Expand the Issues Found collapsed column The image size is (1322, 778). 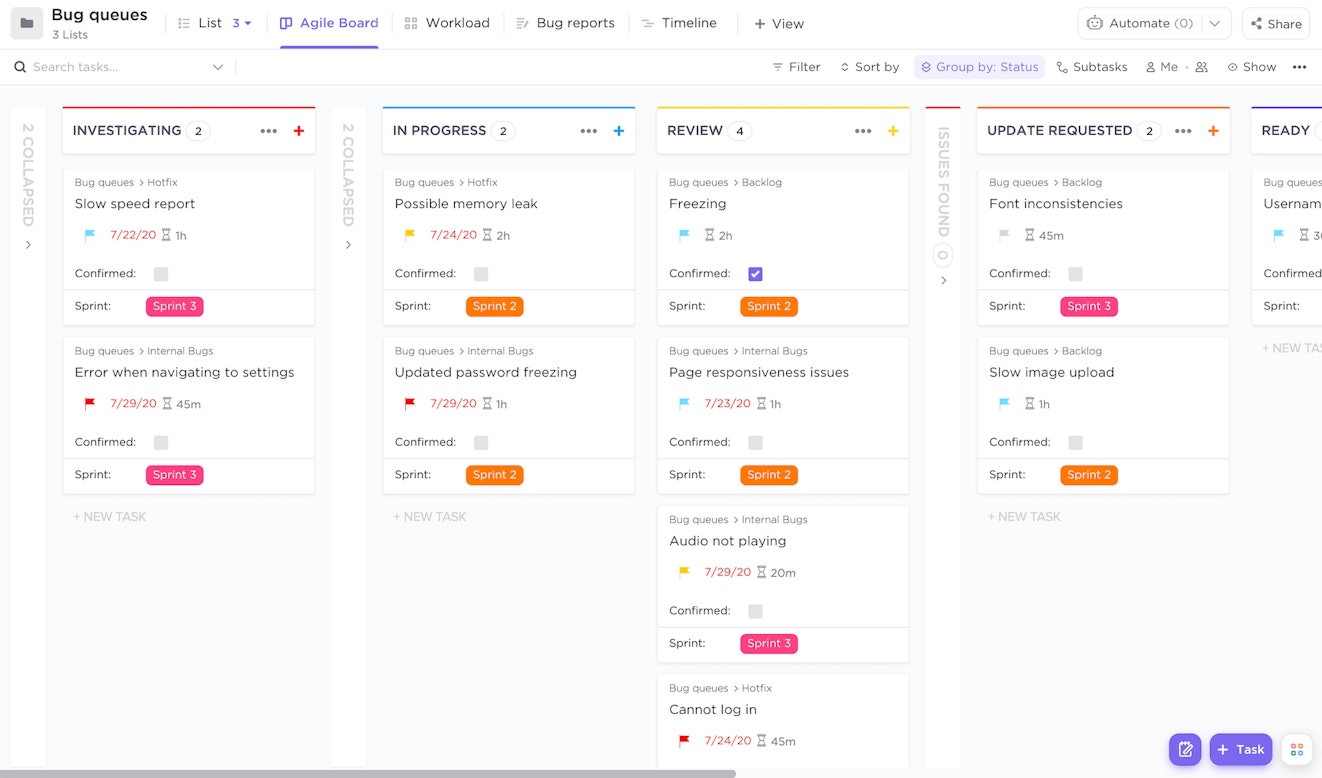(x=943, y=281)
